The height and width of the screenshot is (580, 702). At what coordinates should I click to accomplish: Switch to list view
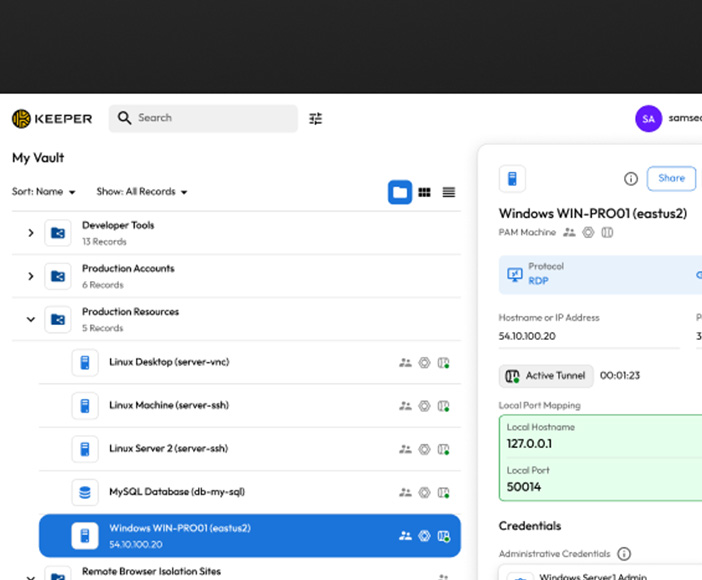tap(449, 192)
